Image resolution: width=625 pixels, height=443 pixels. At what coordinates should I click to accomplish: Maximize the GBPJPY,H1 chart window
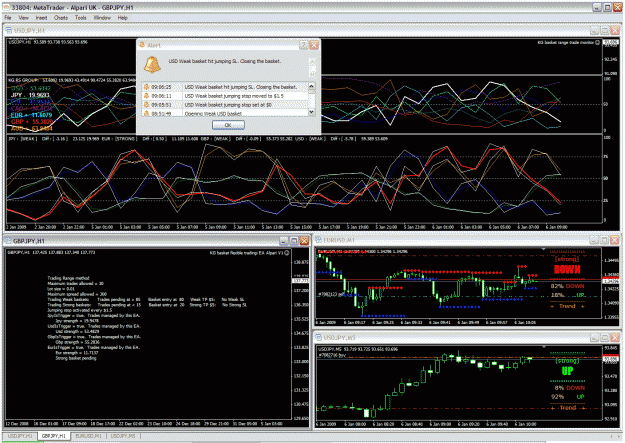(x=293, y=240)
